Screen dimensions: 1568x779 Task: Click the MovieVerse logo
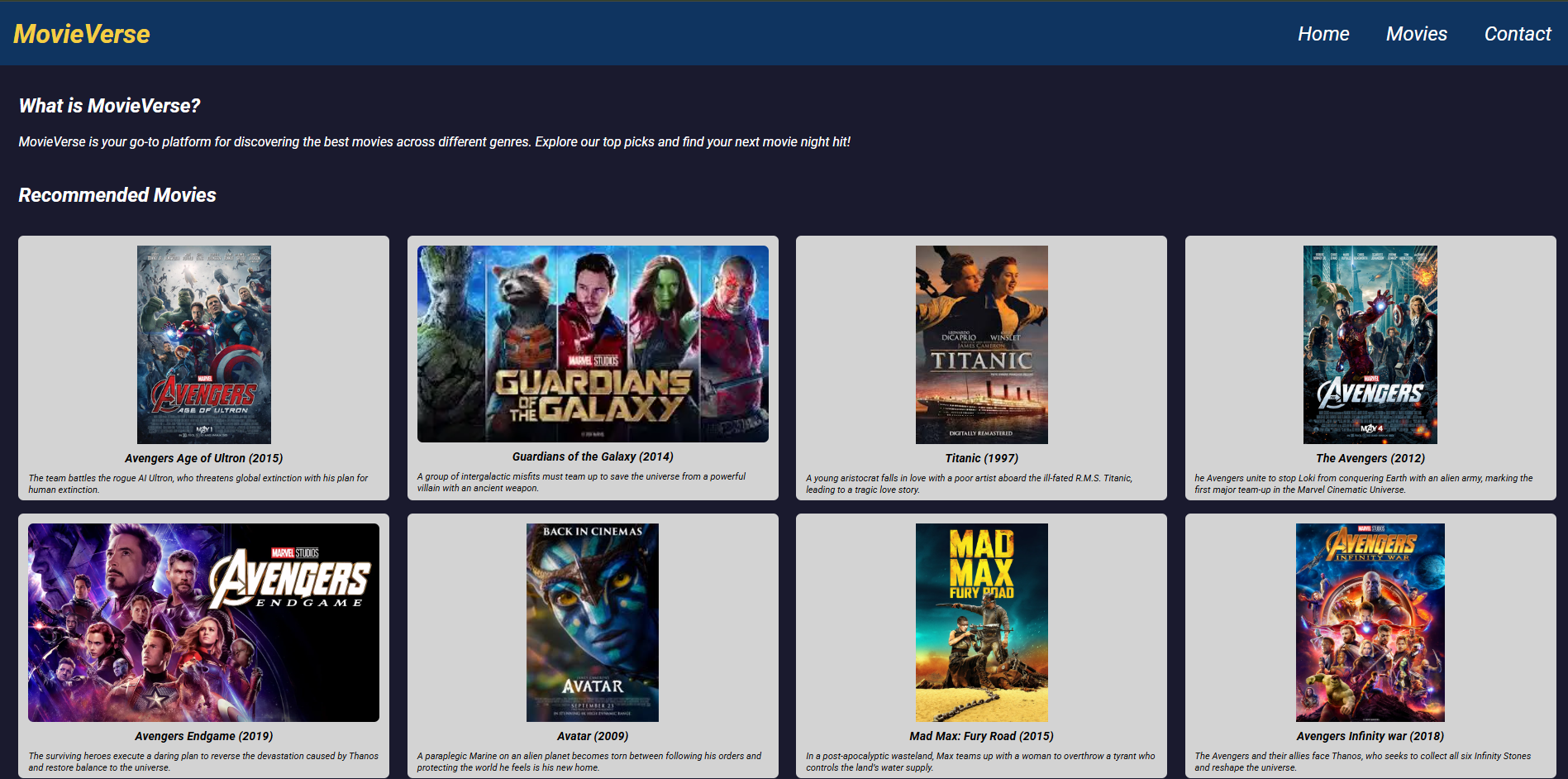pyautogui.click(x=81, y=34)
